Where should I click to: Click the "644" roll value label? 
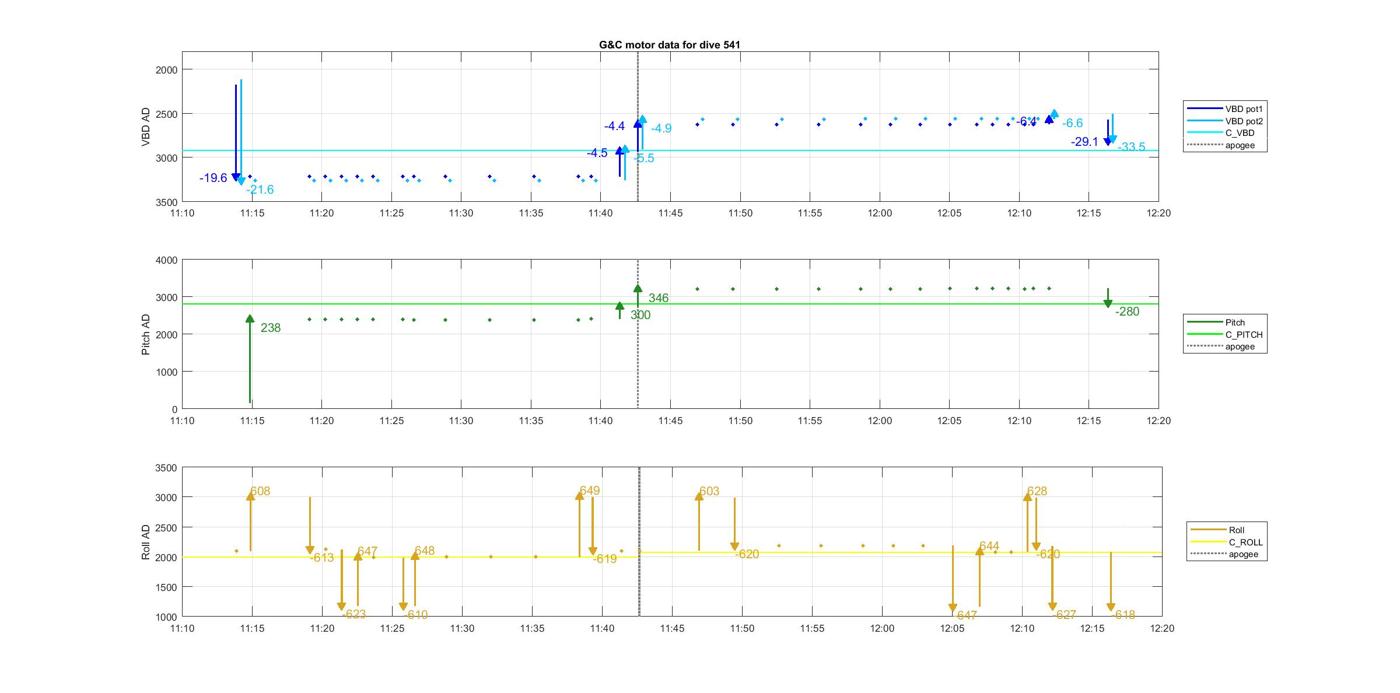point(989,546)
